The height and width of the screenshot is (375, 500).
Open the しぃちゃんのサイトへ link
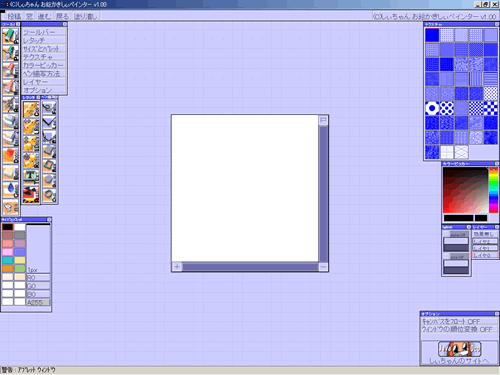459,361
